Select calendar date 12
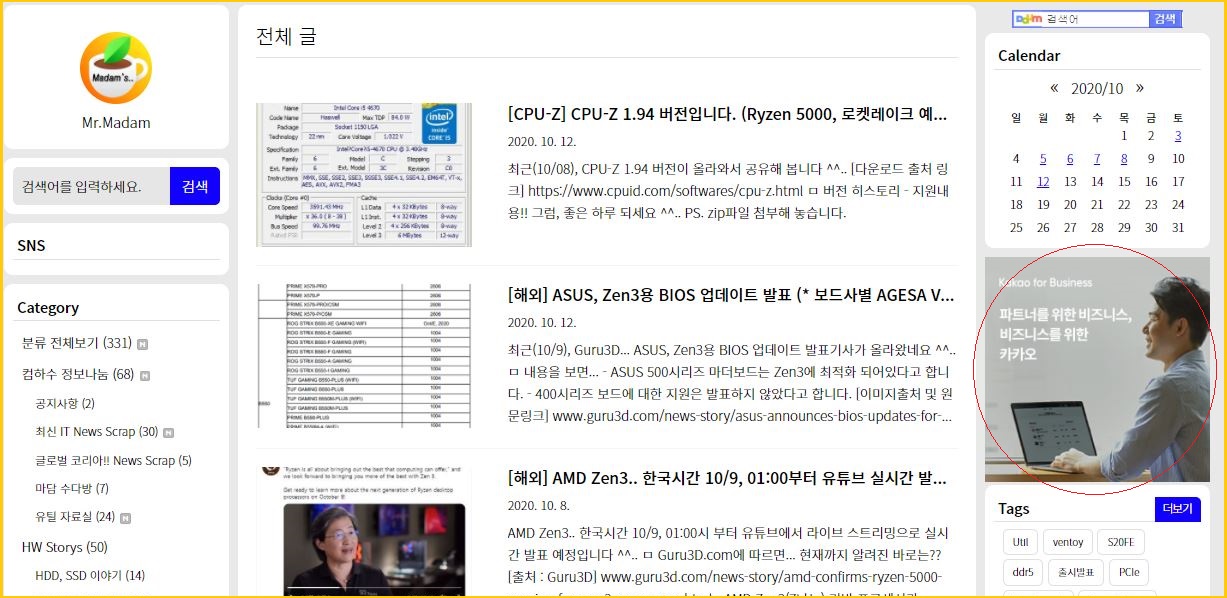This screenshot has width=1227, height=598. (x=1043, y=182)
